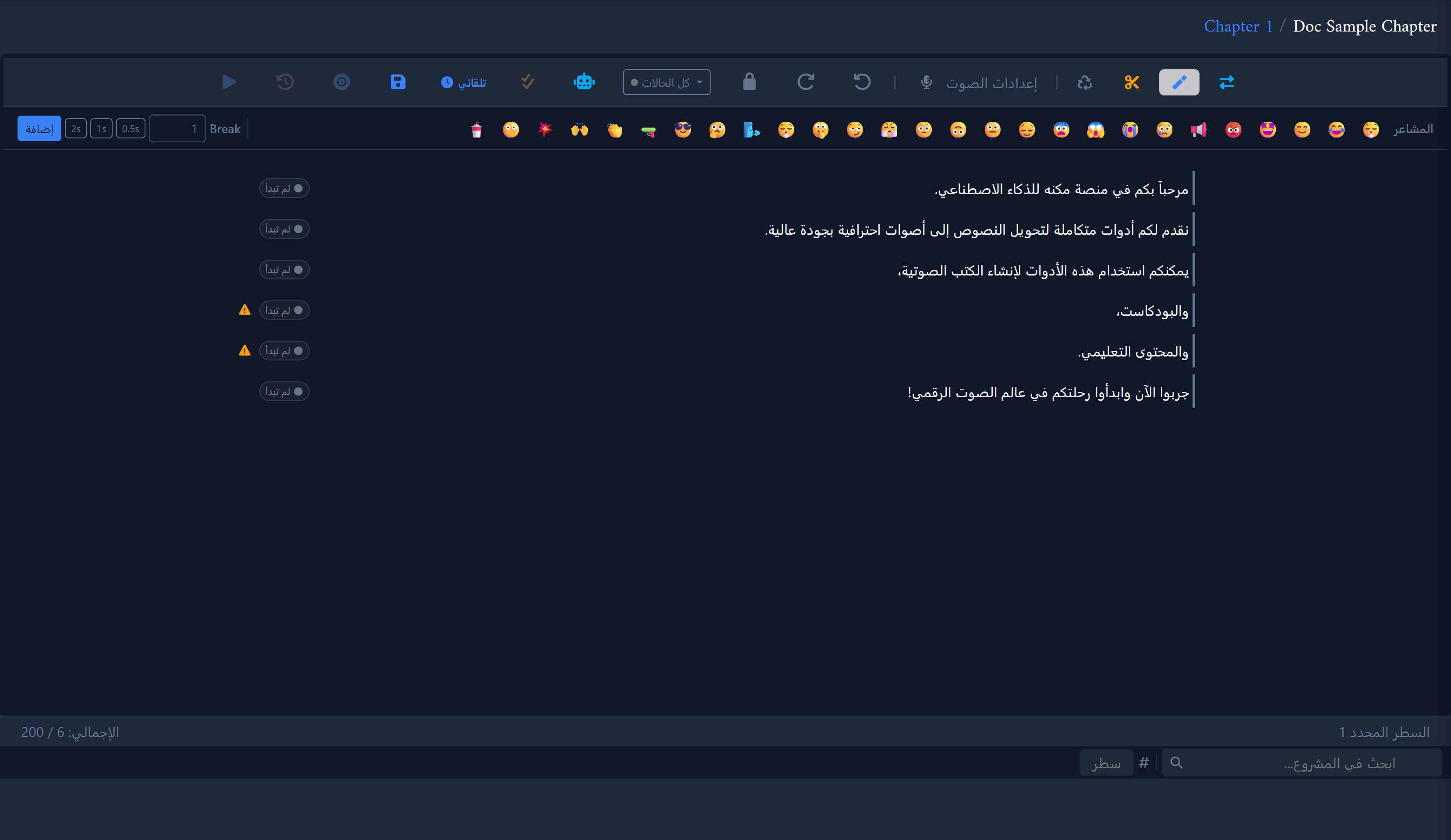Toggle the padlock lock icon
The height and width of the screenshot is (840, 1451).
749,82
